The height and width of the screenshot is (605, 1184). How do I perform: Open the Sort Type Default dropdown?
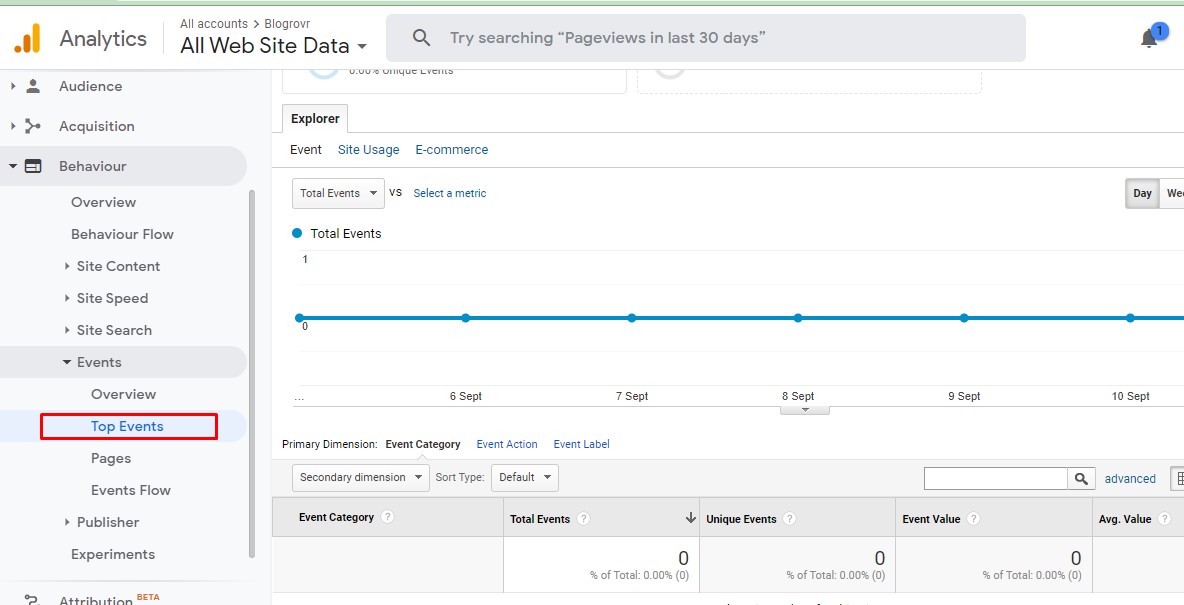525,477
